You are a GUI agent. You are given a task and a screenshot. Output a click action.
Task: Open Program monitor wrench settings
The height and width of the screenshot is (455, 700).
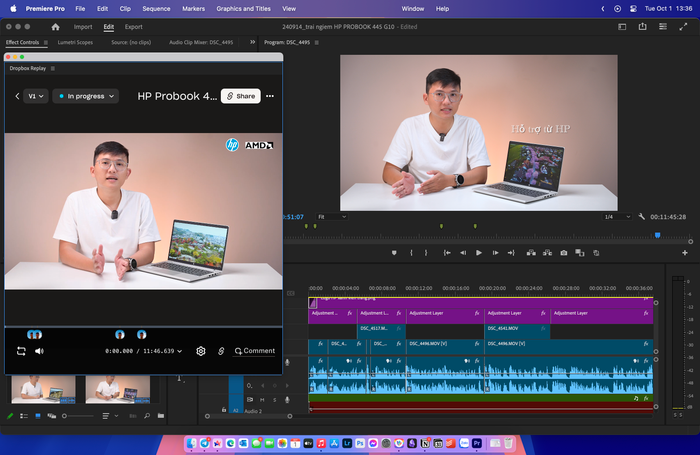coord(642,217)
